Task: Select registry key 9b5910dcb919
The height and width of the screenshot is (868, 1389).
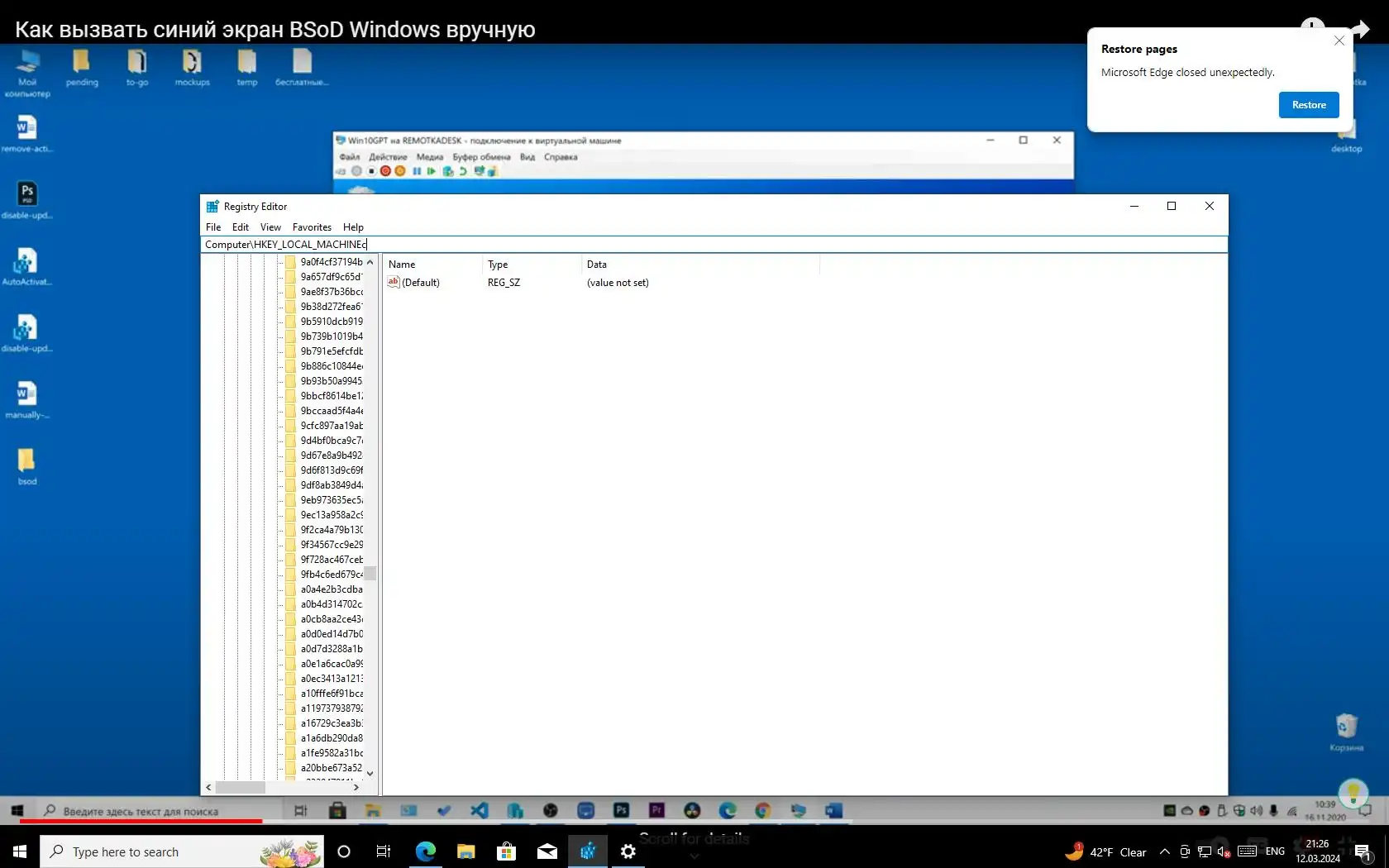Action: (324, 322)
